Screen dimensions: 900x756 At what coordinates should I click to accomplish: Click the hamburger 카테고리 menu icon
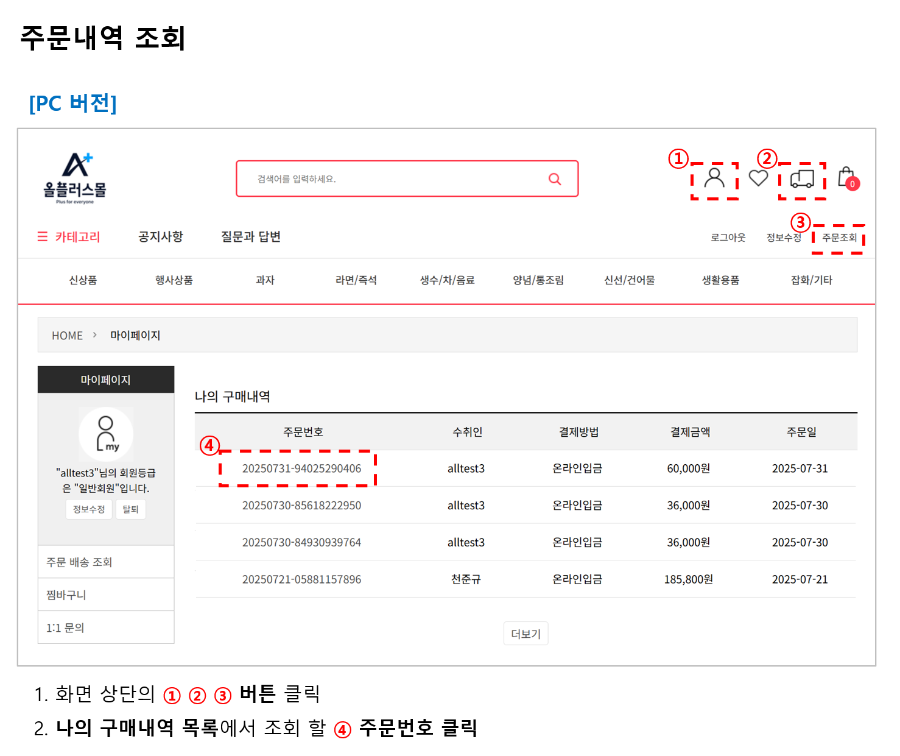[42, 237]
